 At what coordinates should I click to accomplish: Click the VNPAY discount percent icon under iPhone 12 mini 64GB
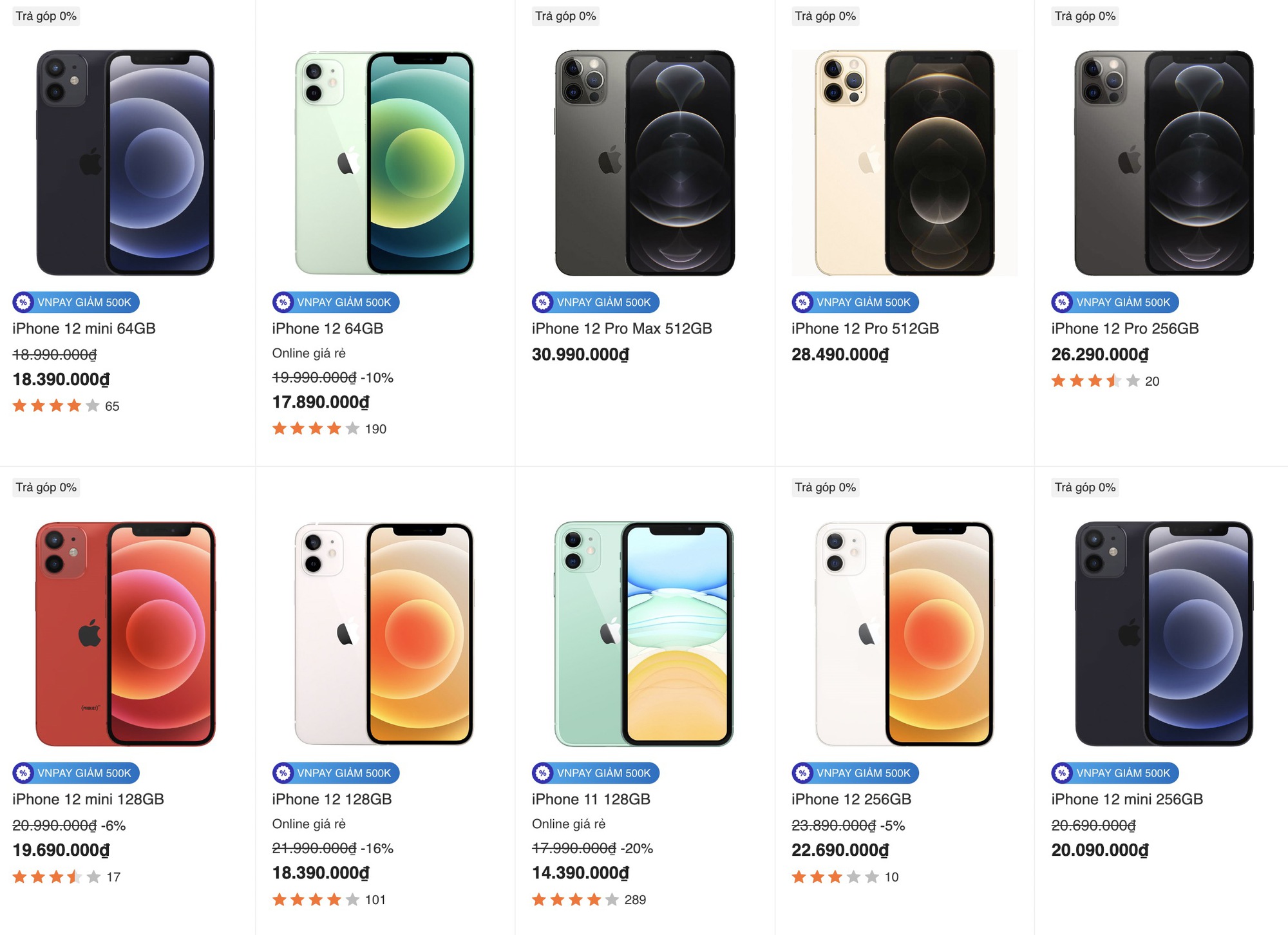(24, 302)
